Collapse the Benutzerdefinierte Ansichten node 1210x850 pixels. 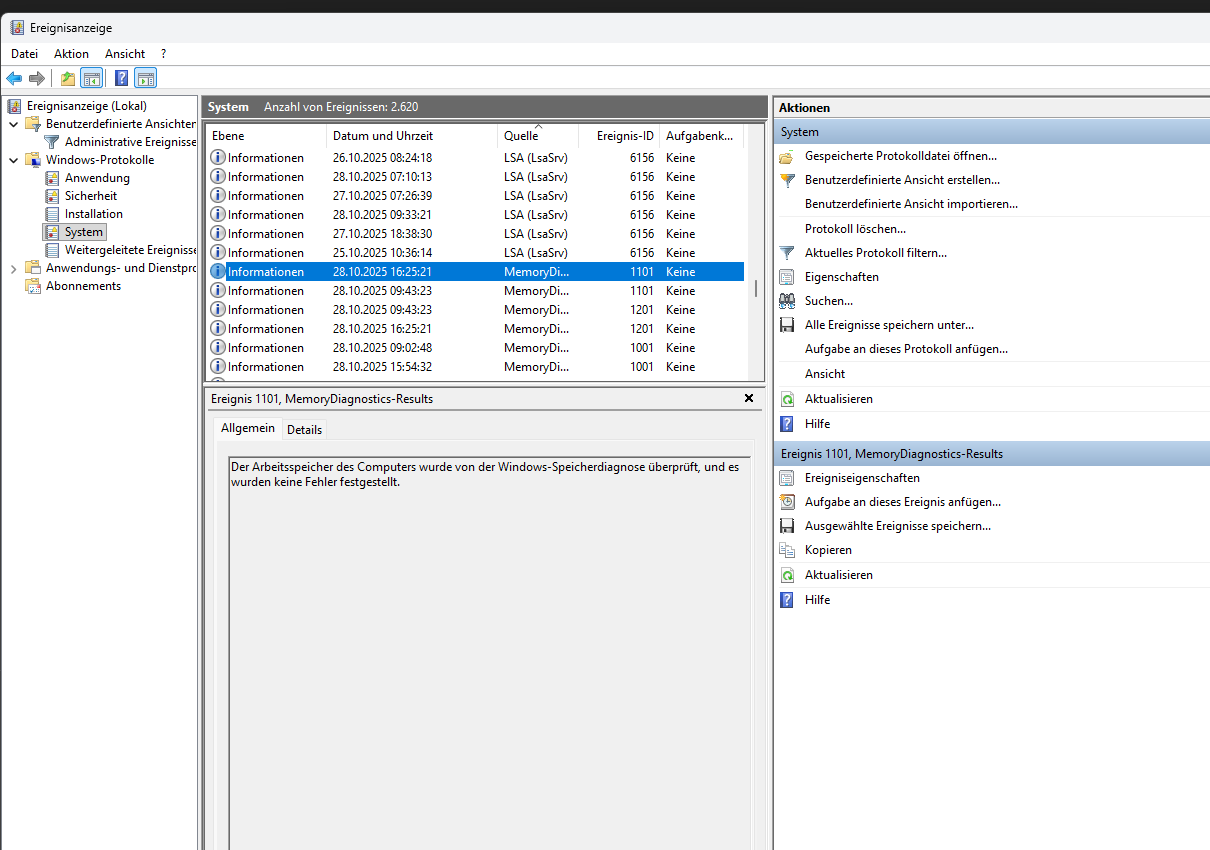pos(13,124)
